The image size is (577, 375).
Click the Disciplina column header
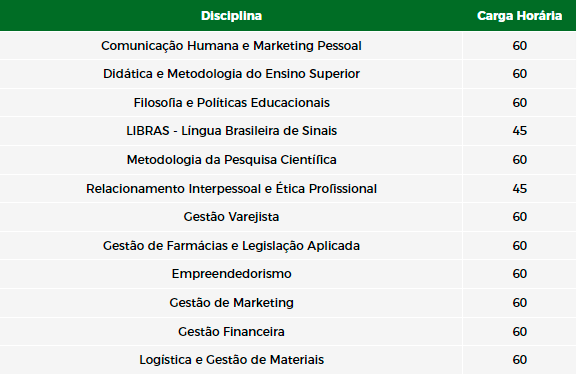[231, 16]
